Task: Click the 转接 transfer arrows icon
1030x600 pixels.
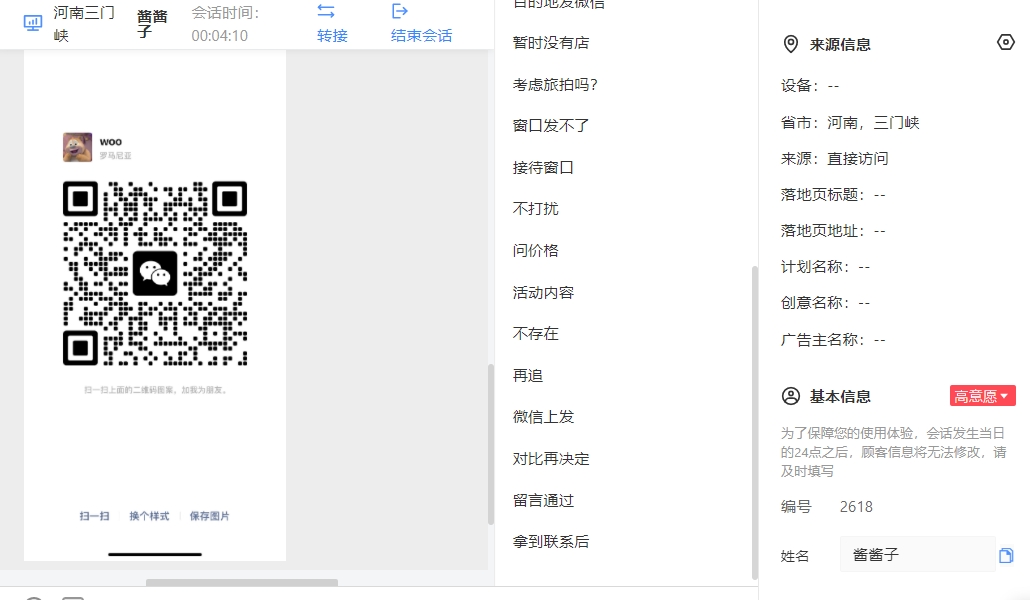Action: tap(326, 11)
